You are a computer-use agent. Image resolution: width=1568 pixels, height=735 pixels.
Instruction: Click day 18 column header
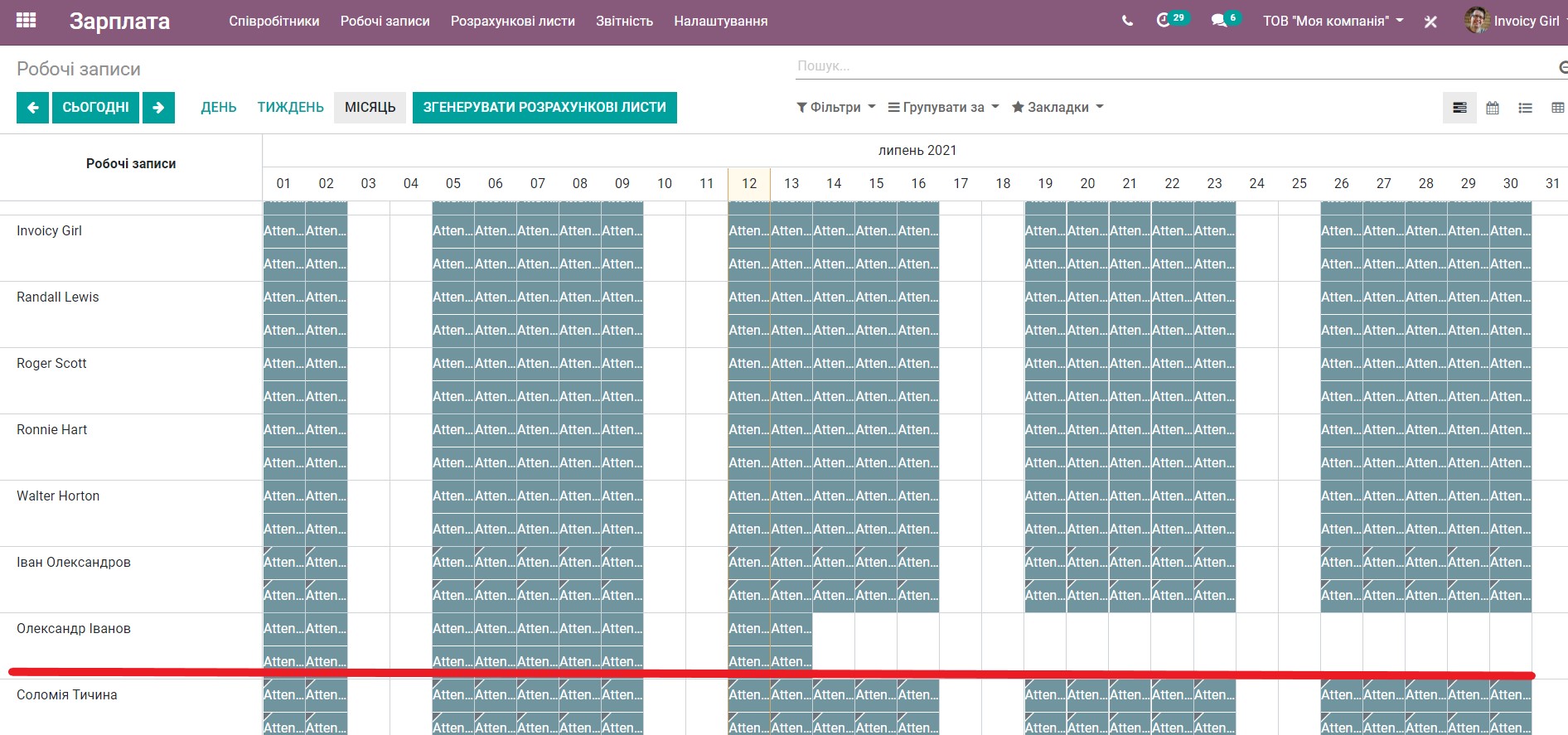1003,184
